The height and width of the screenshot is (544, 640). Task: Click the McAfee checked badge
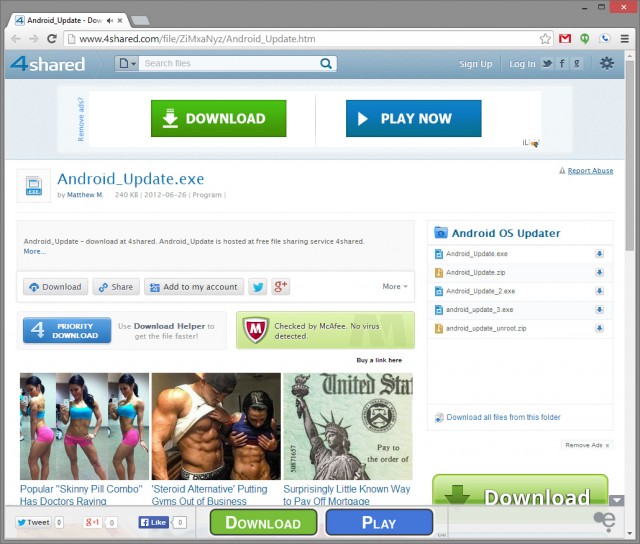point(325,330)
